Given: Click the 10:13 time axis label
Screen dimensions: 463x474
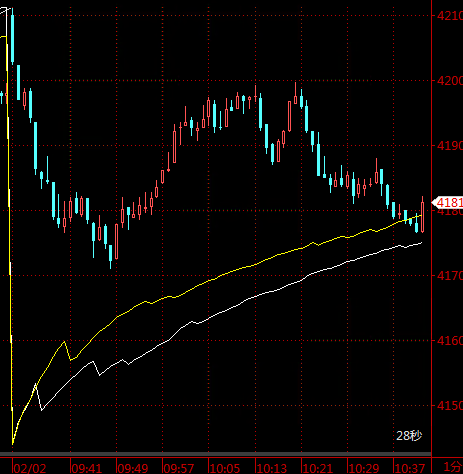Looking at the screenshot, I should [271, 468].
